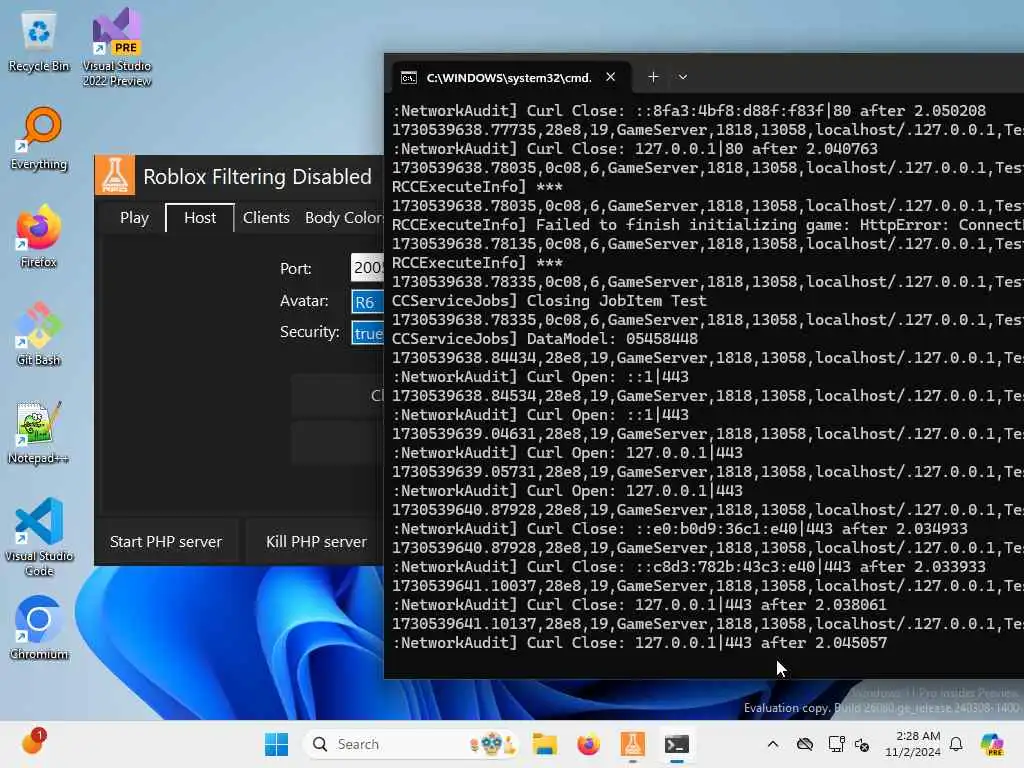Click the muted volume tray icon
The image size is (1024, 768).
(862, 744)
